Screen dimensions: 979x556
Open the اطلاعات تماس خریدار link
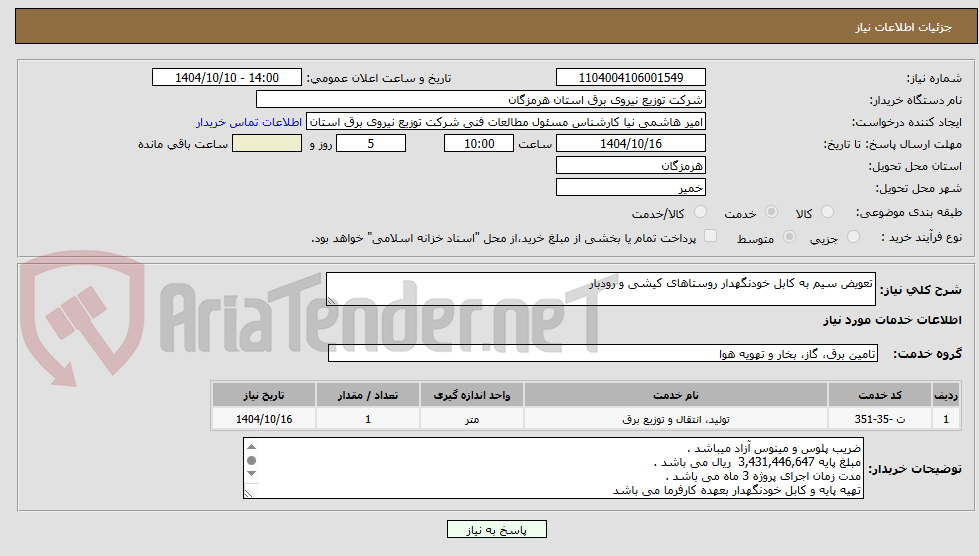click(x=249, y=122)
